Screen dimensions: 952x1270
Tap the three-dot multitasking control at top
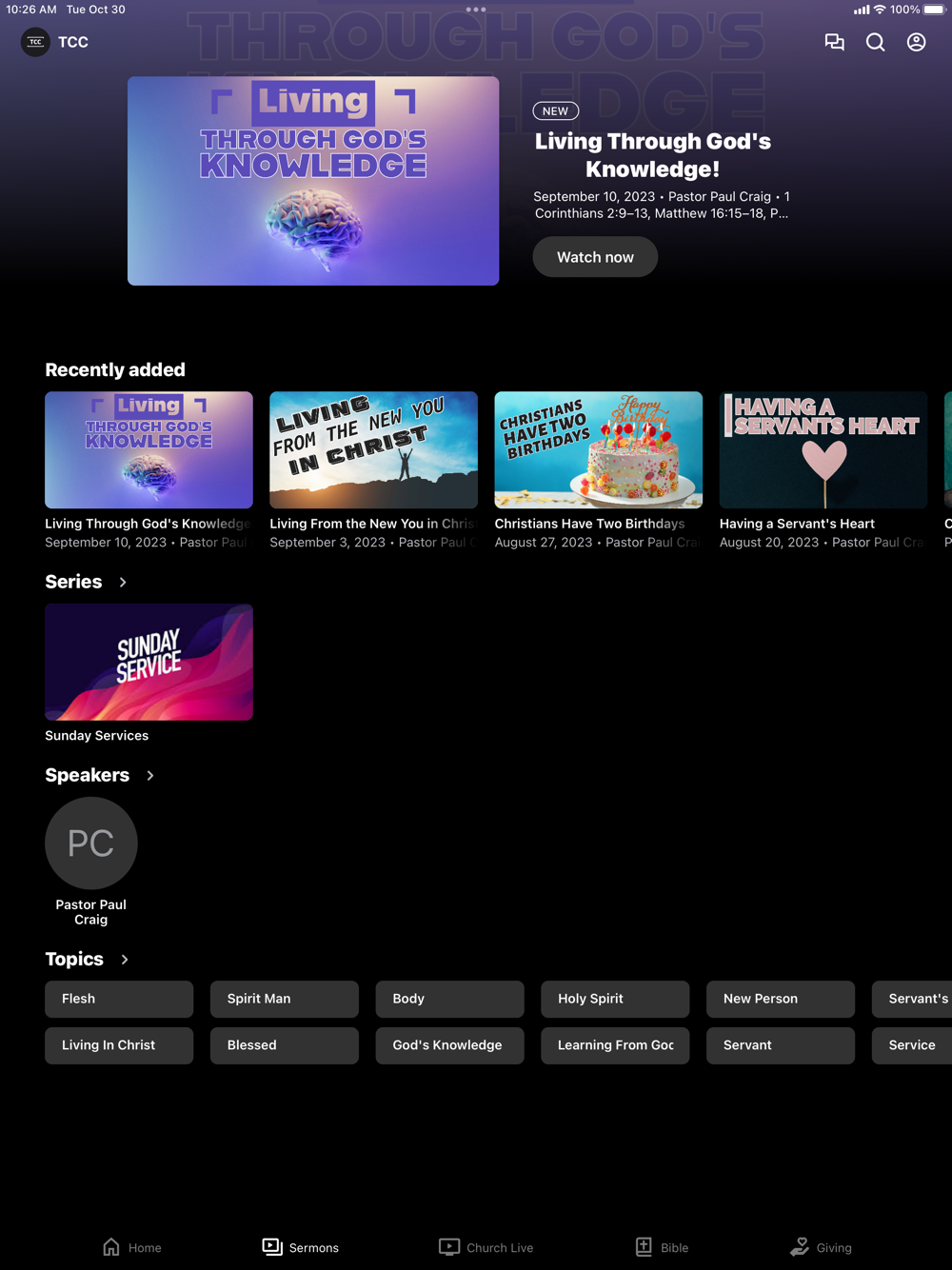(476, 10)
